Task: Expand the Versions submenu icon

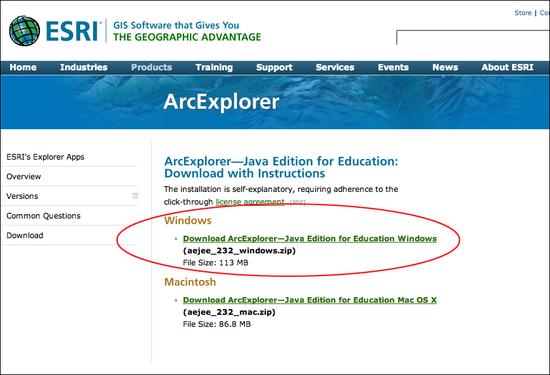Action: [x=135, y=196]
